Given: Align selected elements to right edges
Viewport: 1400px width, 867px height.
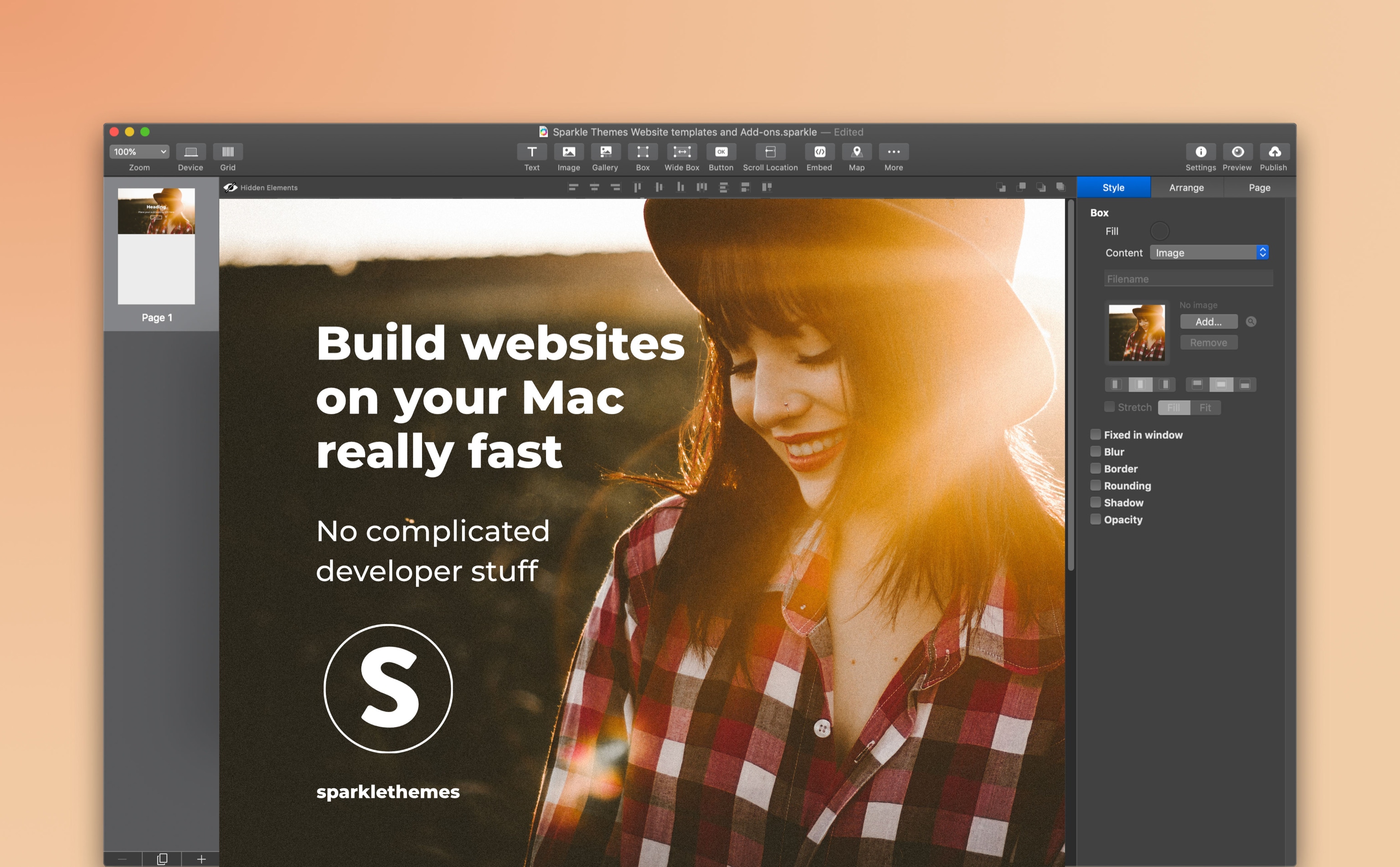Looking at the screenshot, I should click(615, 187).
